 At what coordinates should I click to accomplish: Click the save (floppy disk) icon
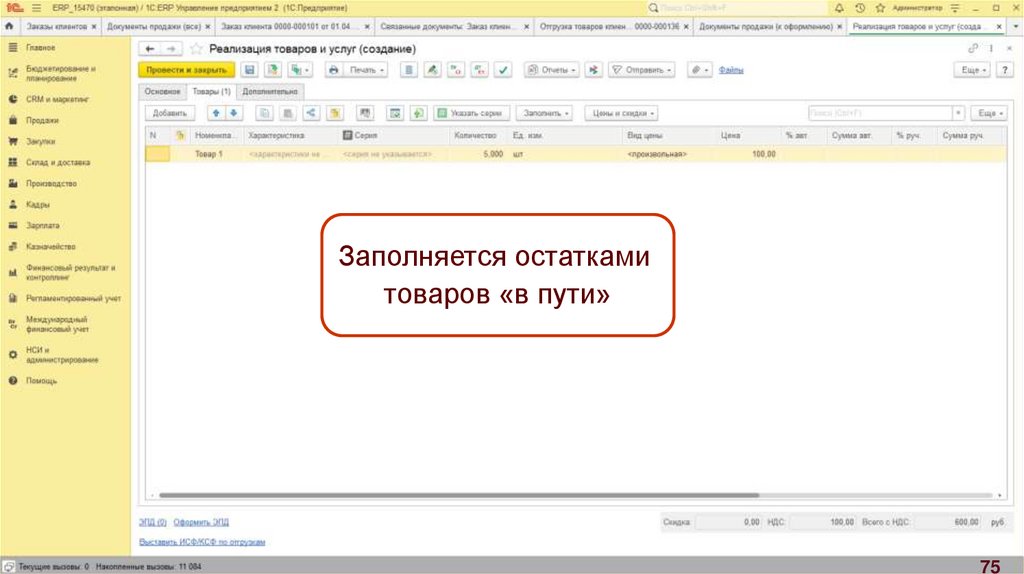249,70
